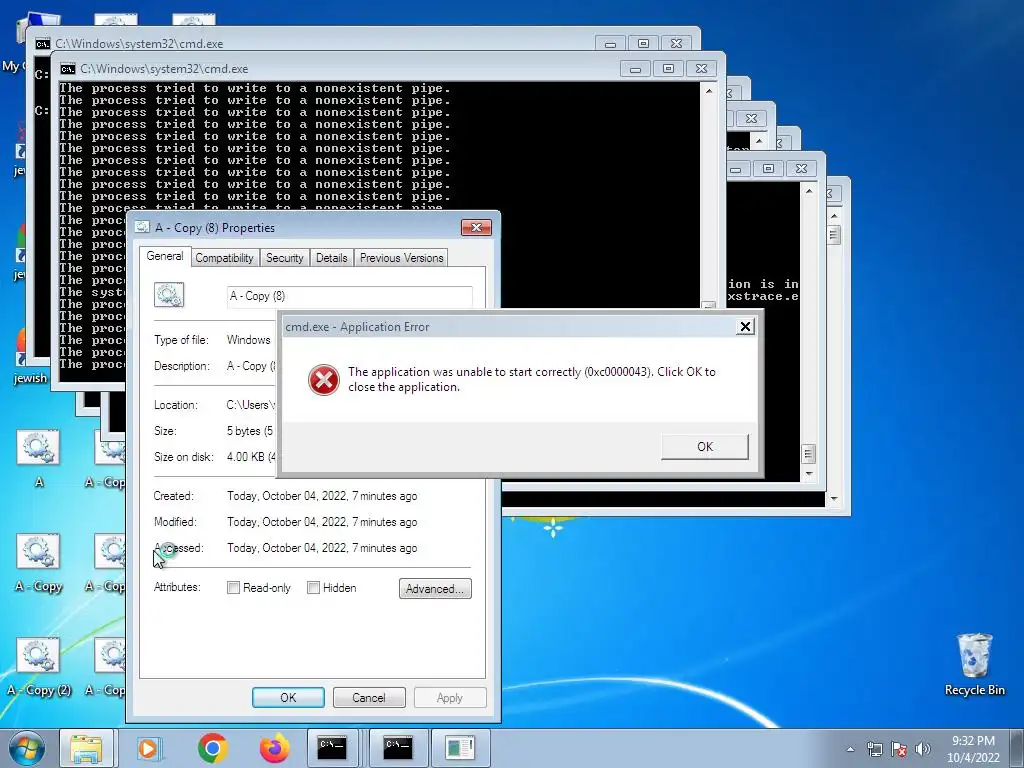Open the Action Center flag icon
The image size is (1024, 768).
pos(899,749)
